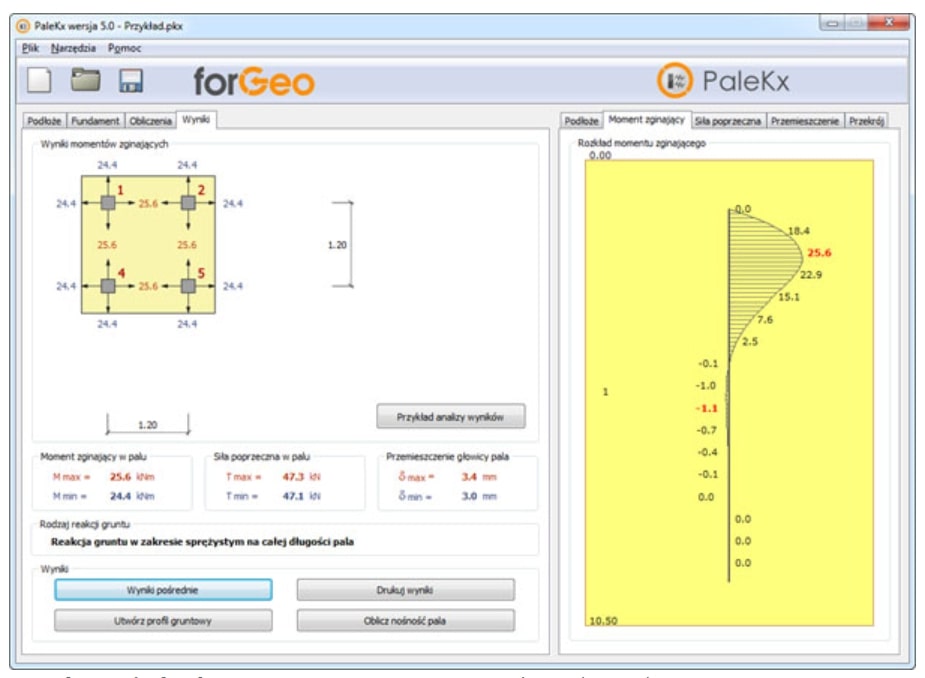
Task: Switch to the Obliczenia tab
Action: point(150,120)
